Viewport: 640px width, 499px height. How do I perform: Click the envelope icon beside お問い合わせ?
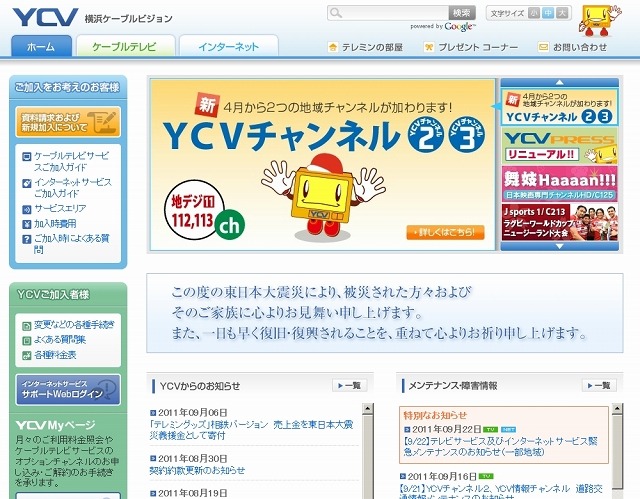pos(543,47)
